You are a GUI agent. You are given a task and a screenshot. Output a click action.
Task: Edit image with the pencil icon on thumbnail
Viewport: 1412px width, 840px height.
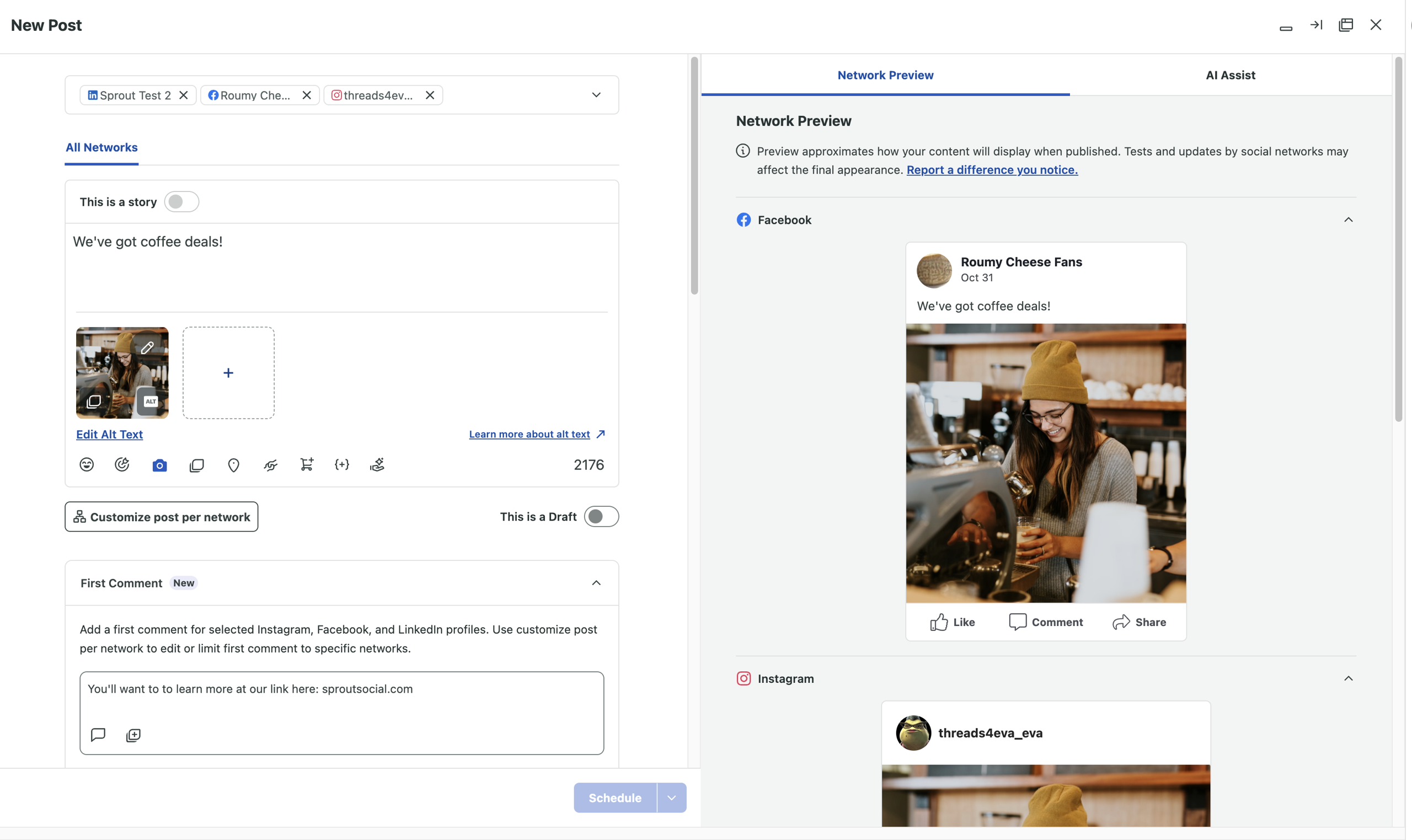point(147,347)
